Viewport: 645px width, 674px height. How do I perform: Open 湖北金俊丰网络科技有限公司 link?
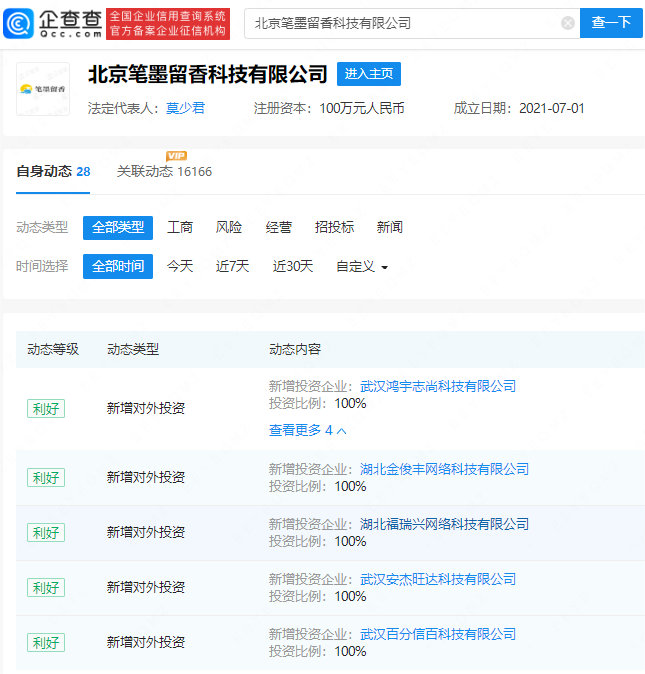tap(444, 469)
